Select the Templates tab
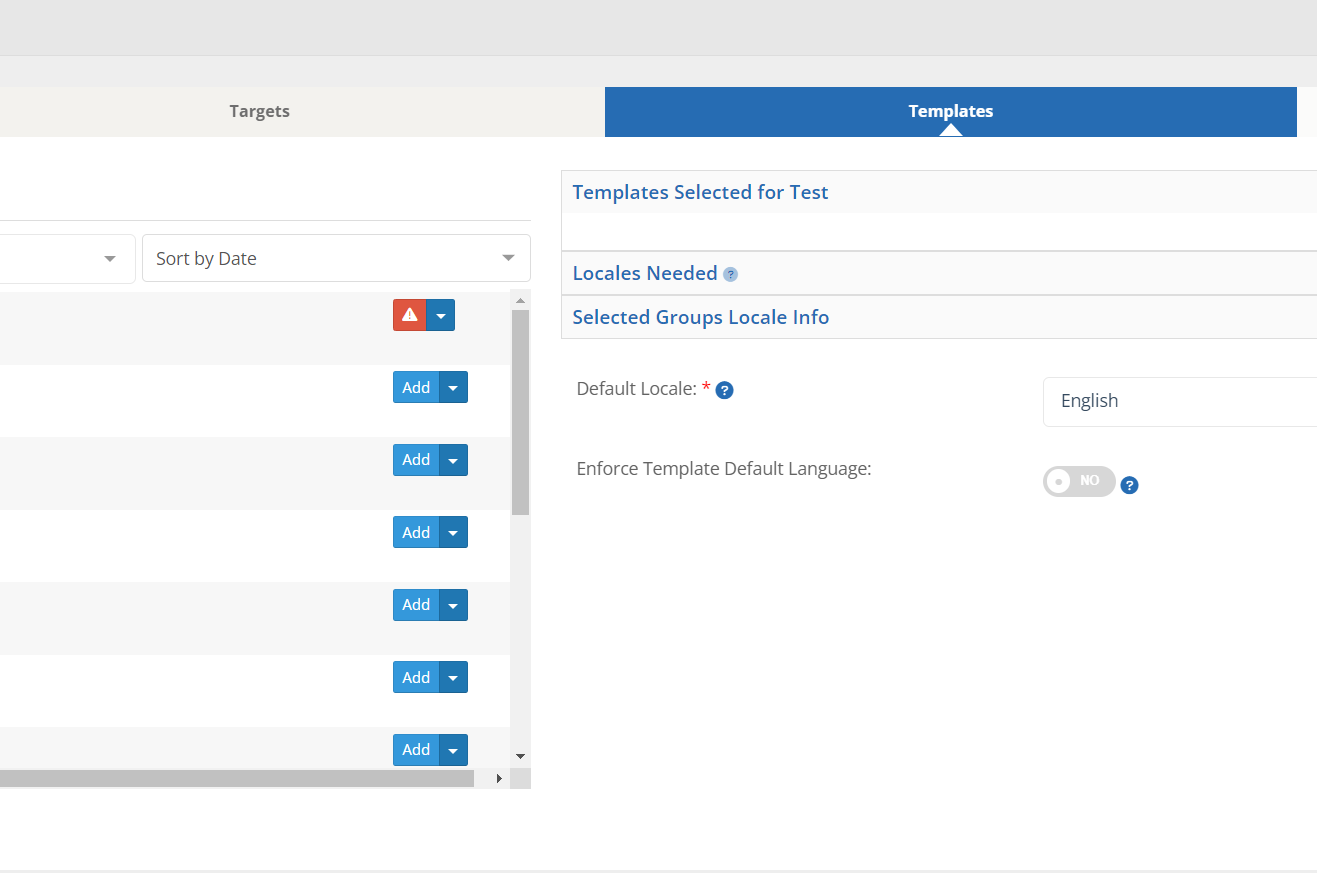The width and height of the screenshot is (1317, 873). click(x=951, y=112)
